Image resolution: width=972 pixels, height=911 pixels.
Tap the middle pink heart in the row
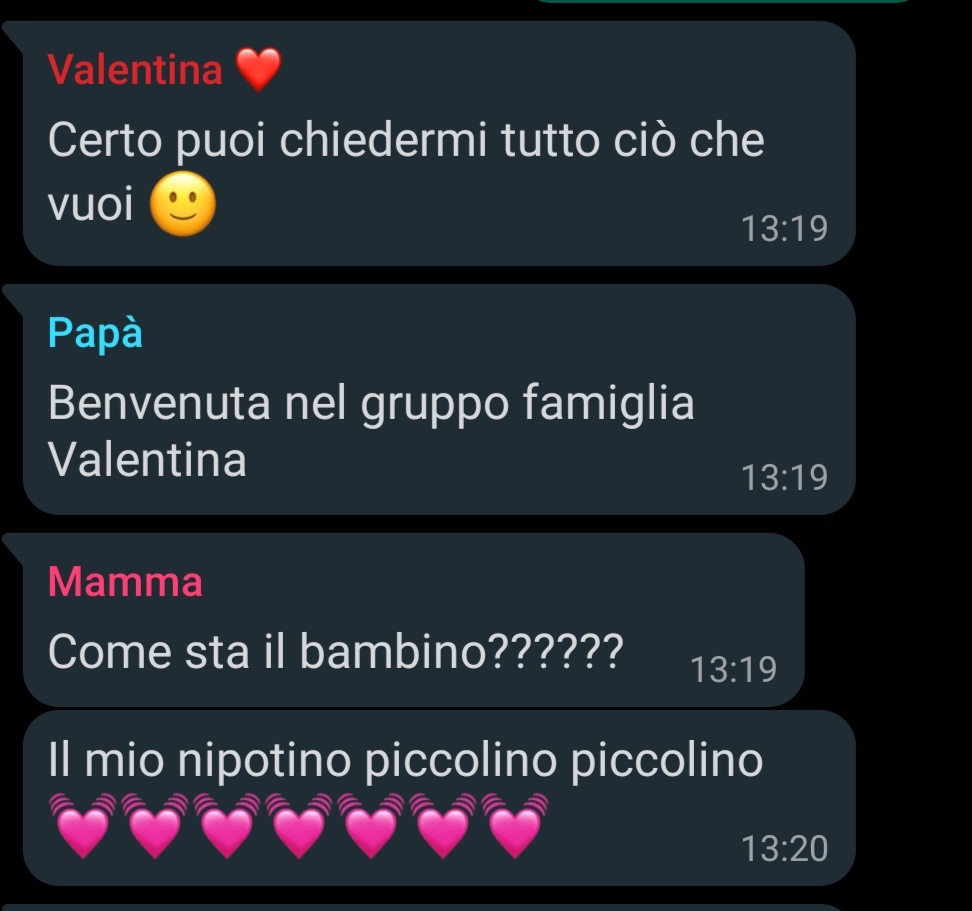(x=299, y=825)
